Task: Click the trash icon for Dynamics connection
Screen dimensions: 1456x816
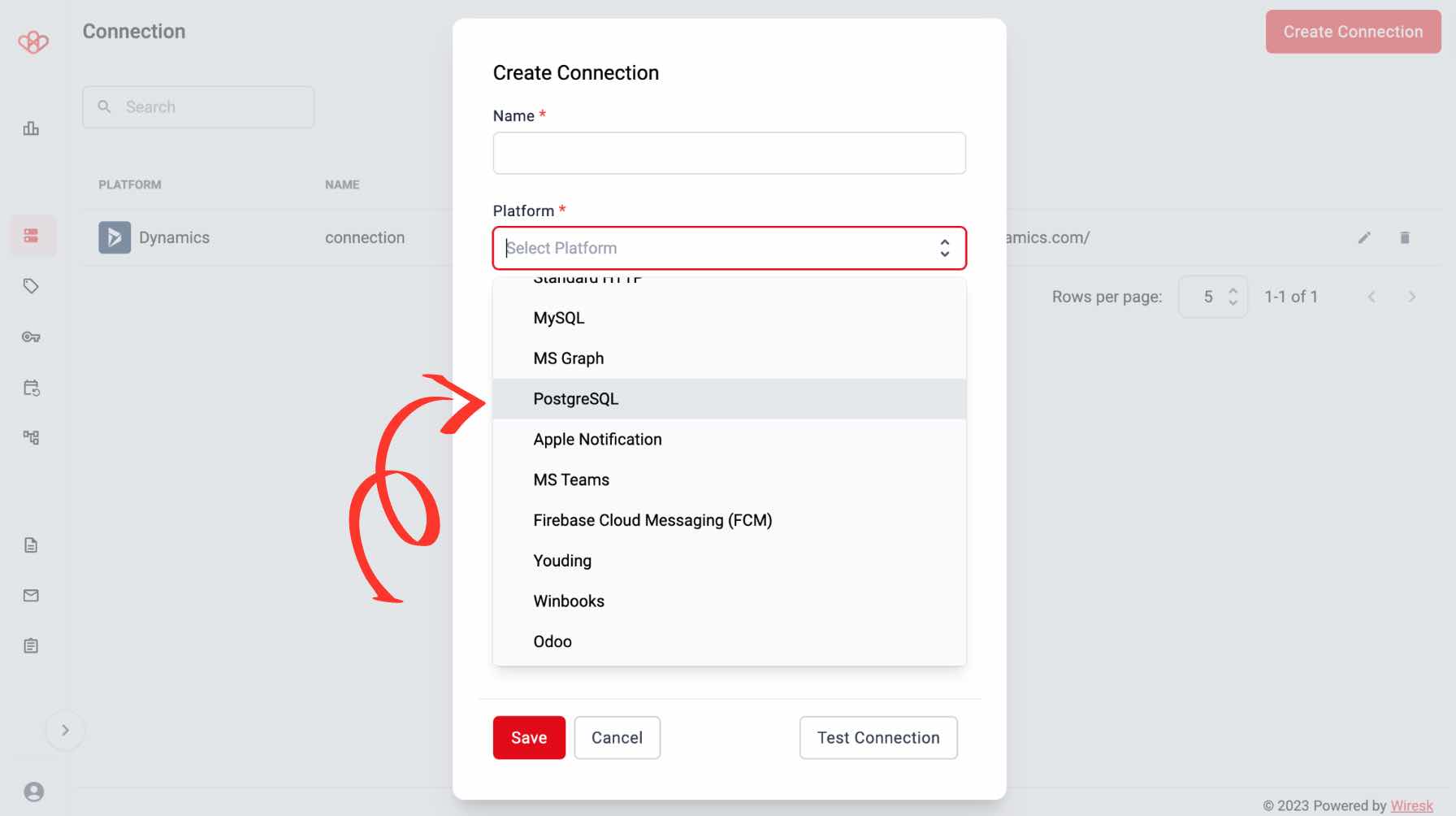Action: click(1405, 237)
